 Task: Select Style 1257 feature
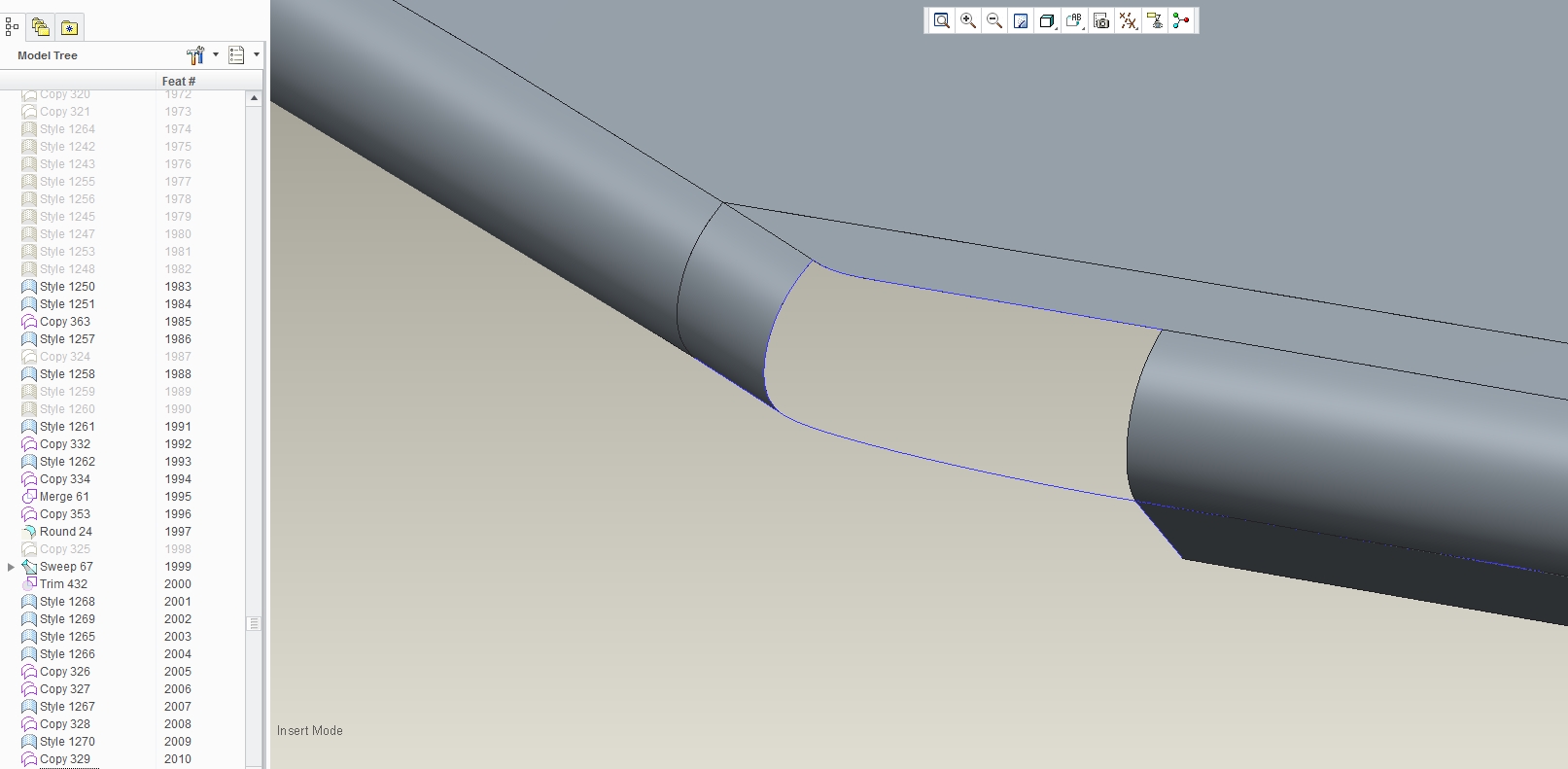tap(58, 339)
